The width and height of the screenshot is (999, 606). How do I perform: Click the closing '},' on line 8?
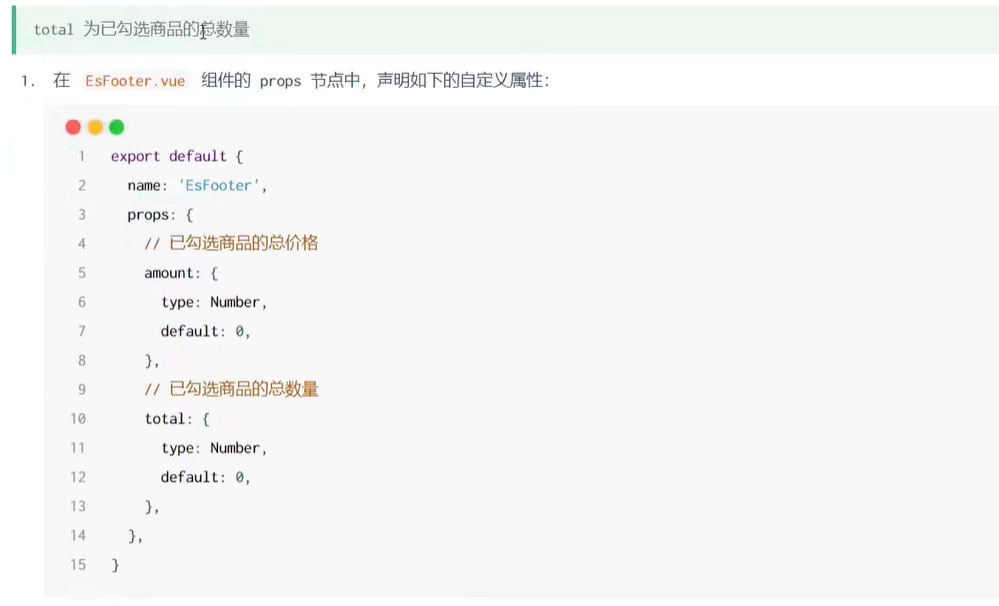pyautogui.click(x=152, y=361)
